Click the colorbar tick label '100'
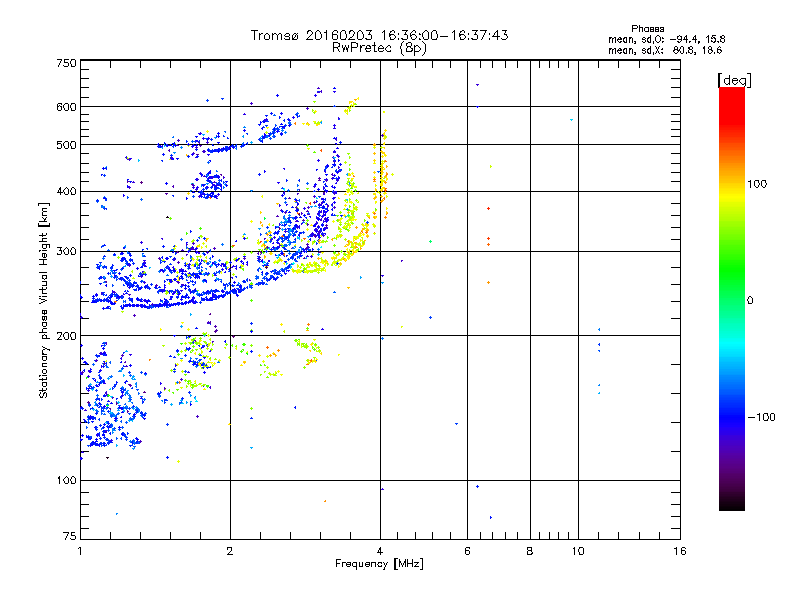The height and width of the screenshot is (600, 800). coord(757,184)
